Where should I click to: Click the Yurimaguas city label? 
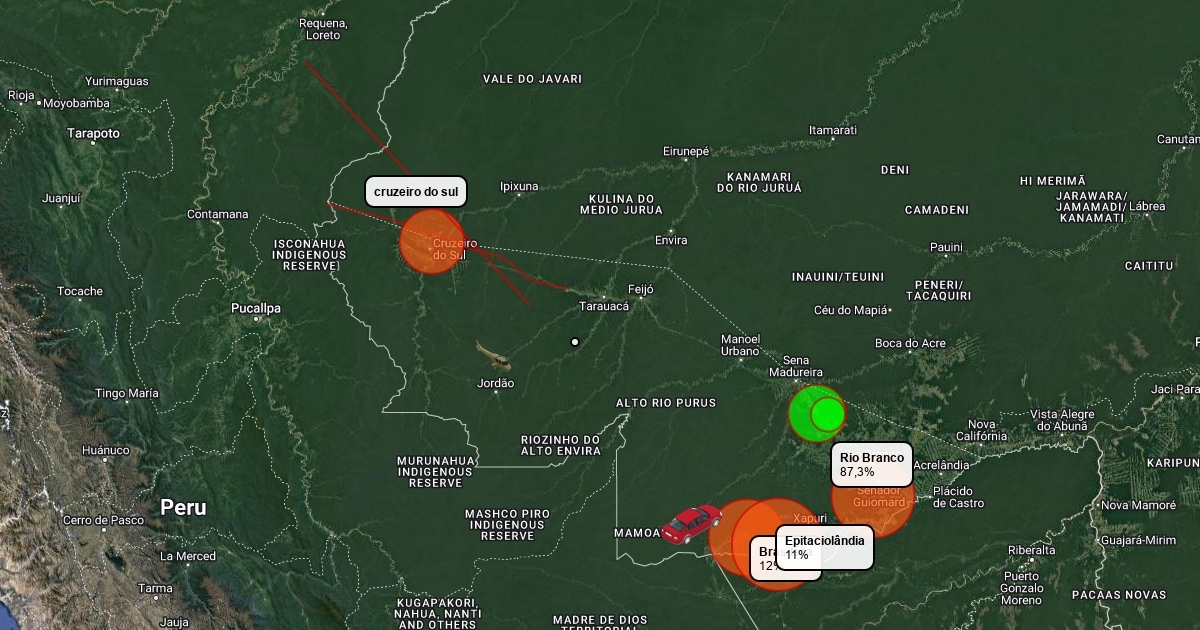[116, 81]
